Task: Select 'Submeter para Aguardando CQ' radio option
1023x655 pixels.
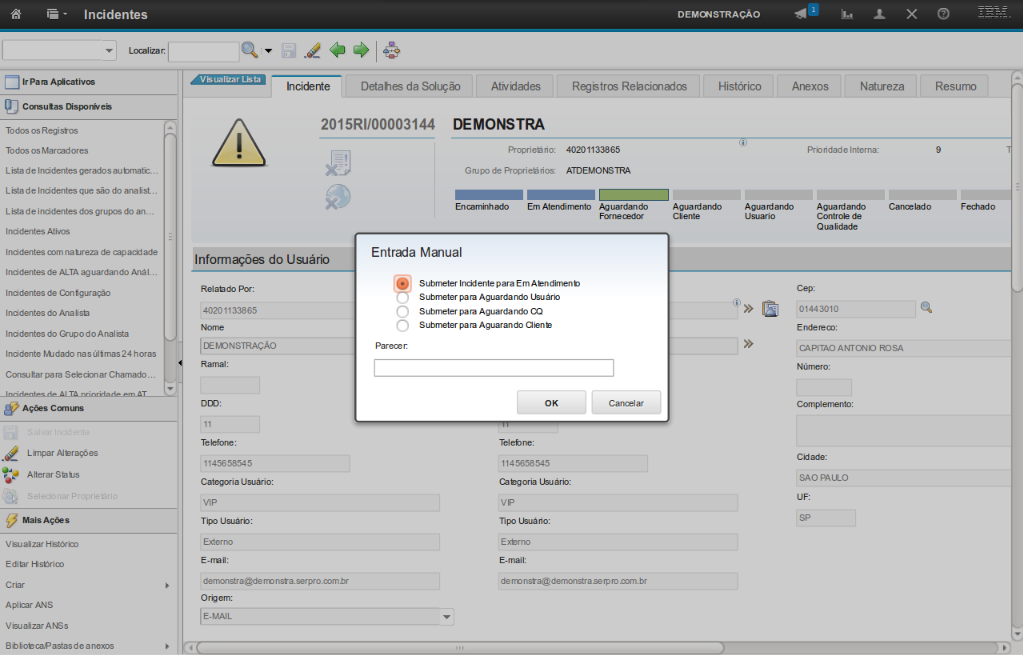Action: coord(403,311)
